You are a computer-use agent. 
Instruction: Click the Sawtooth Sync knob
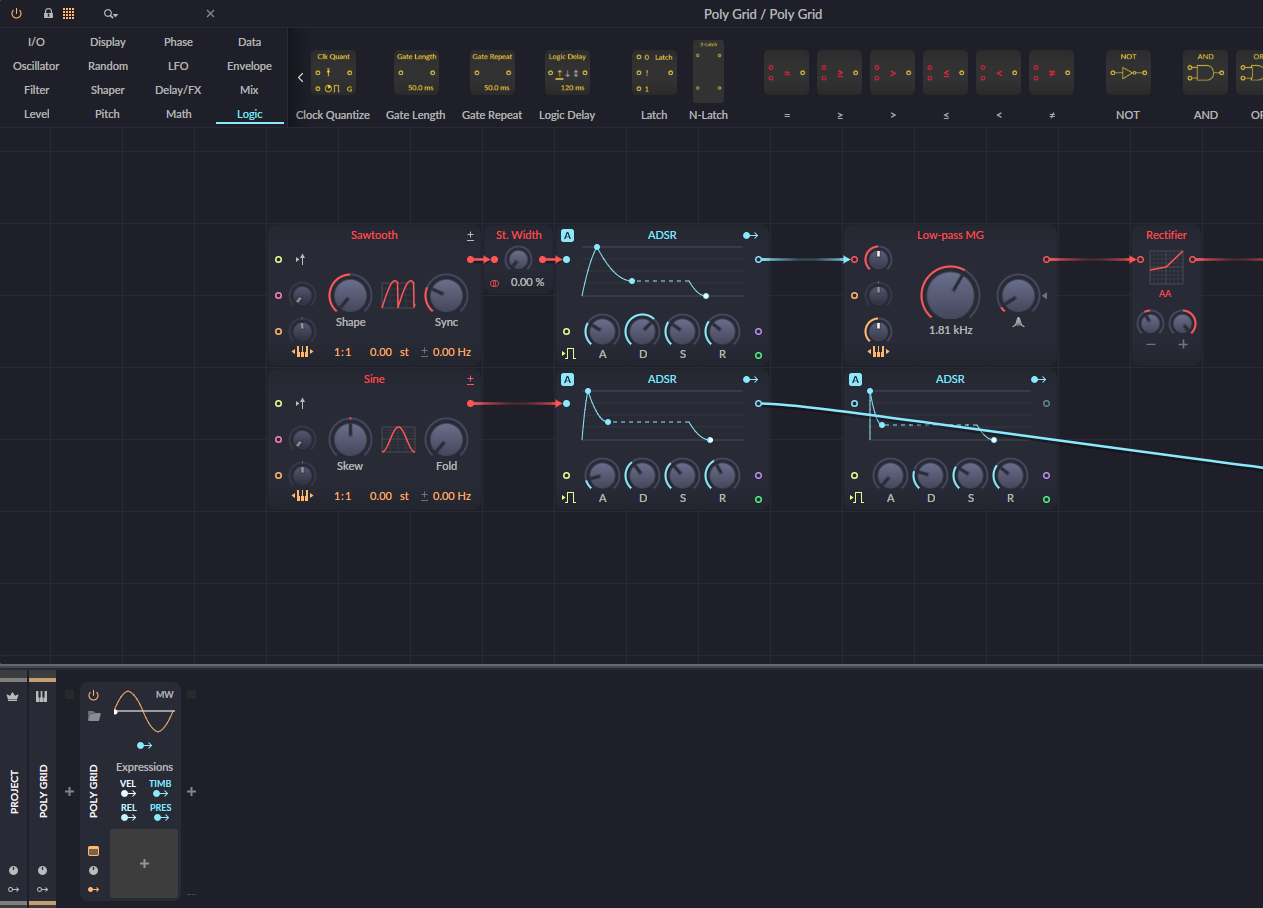[446, 294]
